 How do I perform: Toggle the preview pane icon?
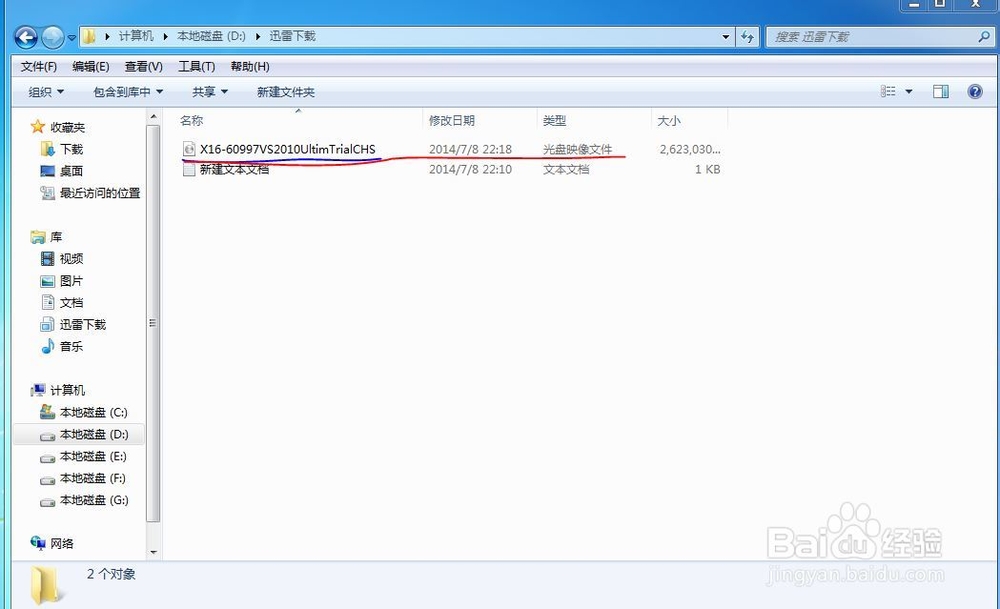click(941, 92)
